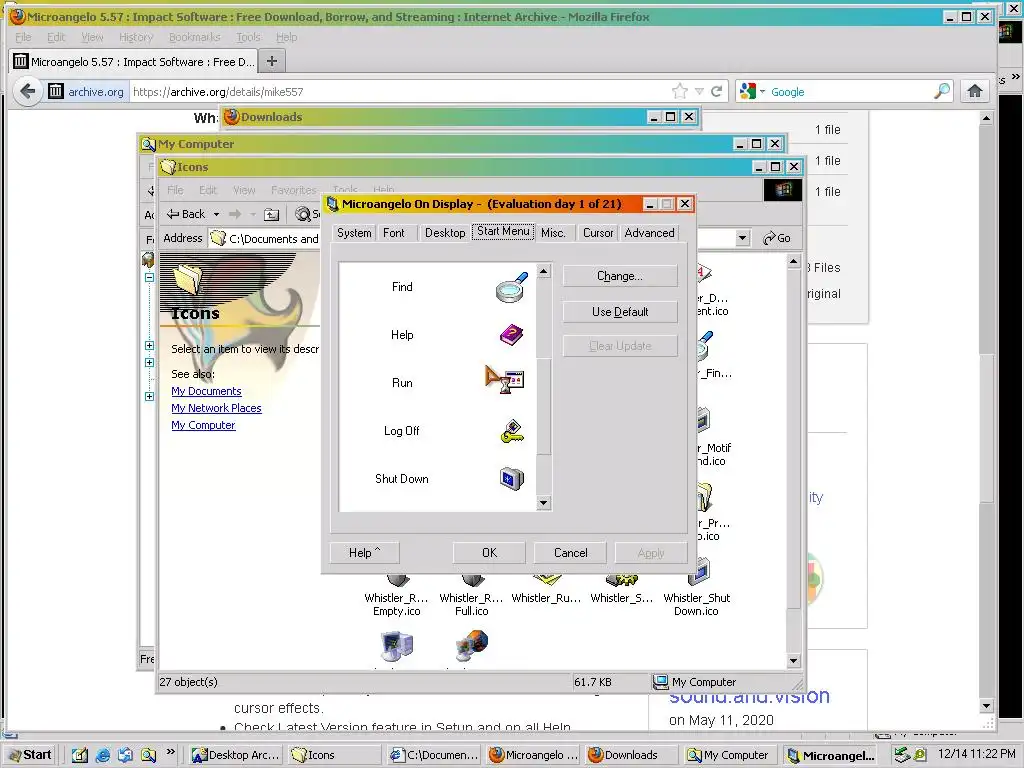The image size is (1024, 768).
Task: Select Whistler_R... Full.ico file
Action: coord(472,594)
